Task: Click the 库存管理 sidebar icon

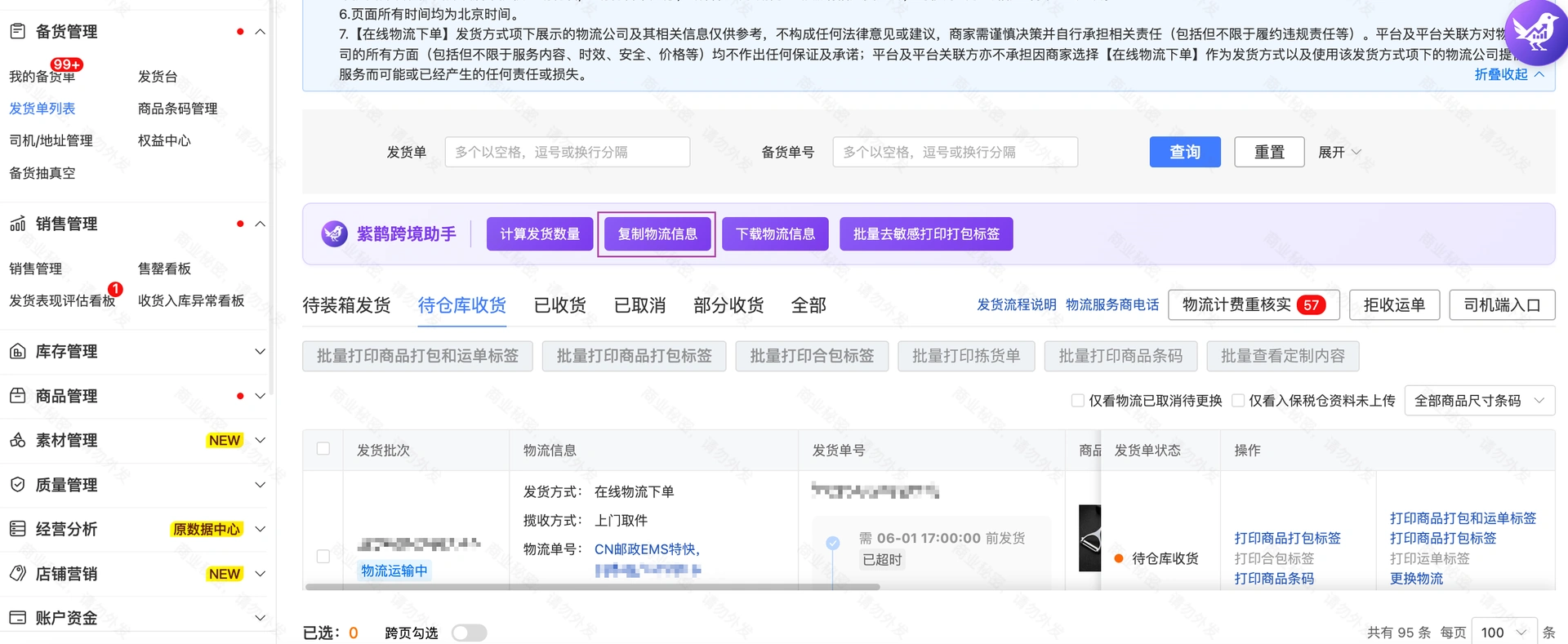Action: click(x=17, y=352)
